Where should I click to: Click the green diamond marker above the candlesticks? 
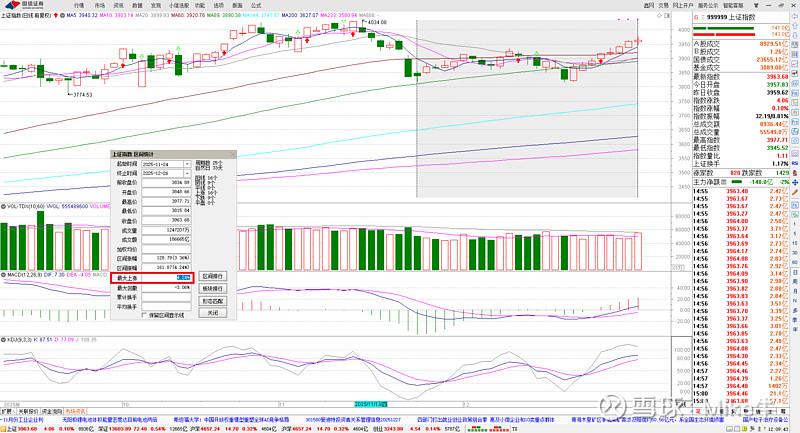point(299,33)
